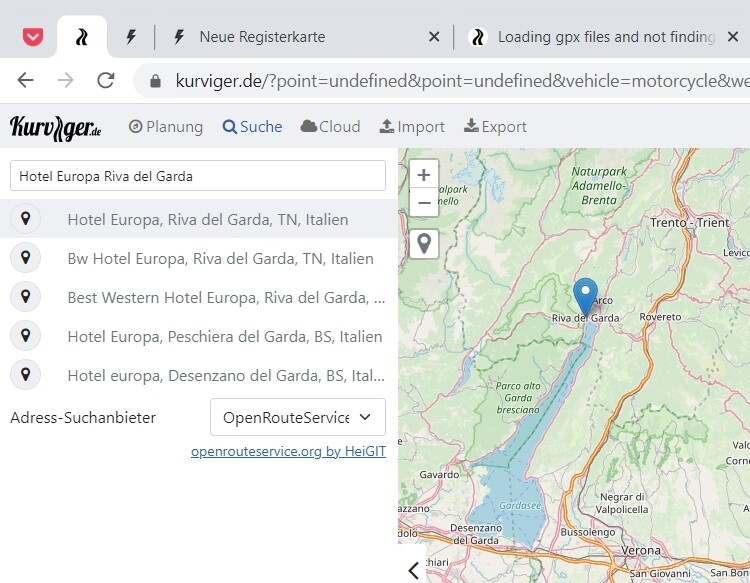Zoom in on the map
750x583 pixels.
(x=424, y=175)
